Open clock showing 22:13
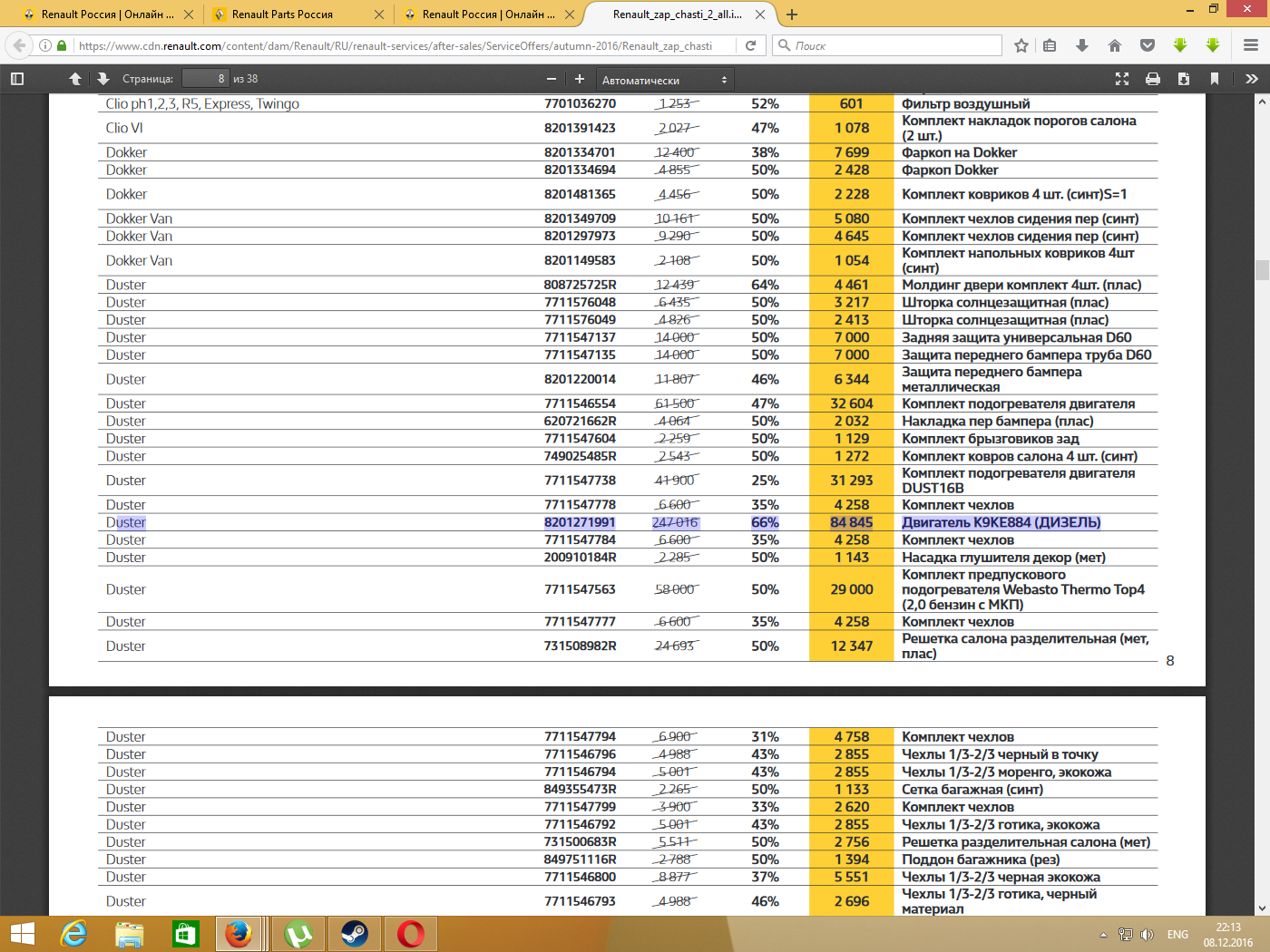Screen dimensions: 1270x952 tap(1228, 935)
